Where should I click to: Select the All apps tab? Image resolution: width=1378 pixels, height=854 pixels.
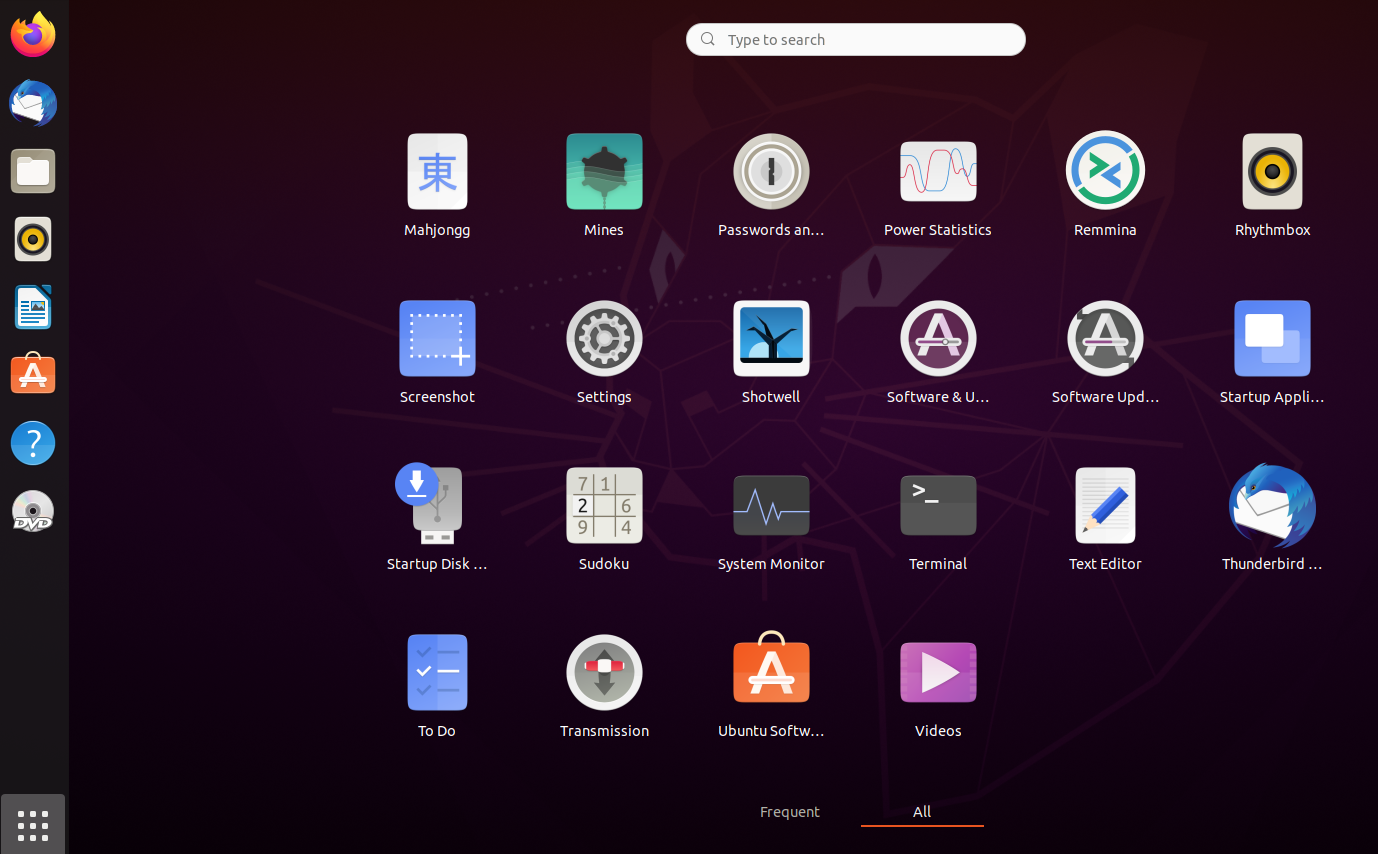[922, 812]
